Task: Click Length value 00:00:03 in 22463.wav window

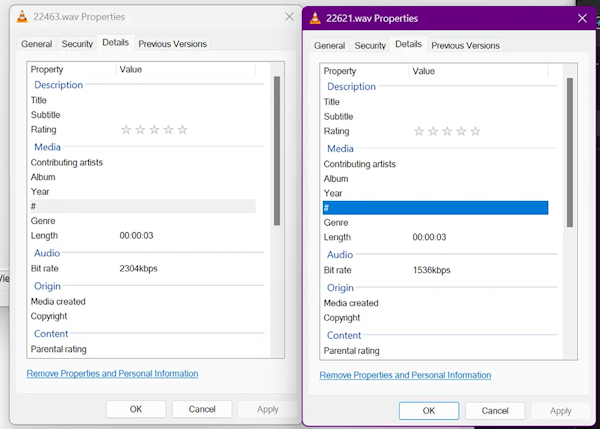Action: pos(136,236)
